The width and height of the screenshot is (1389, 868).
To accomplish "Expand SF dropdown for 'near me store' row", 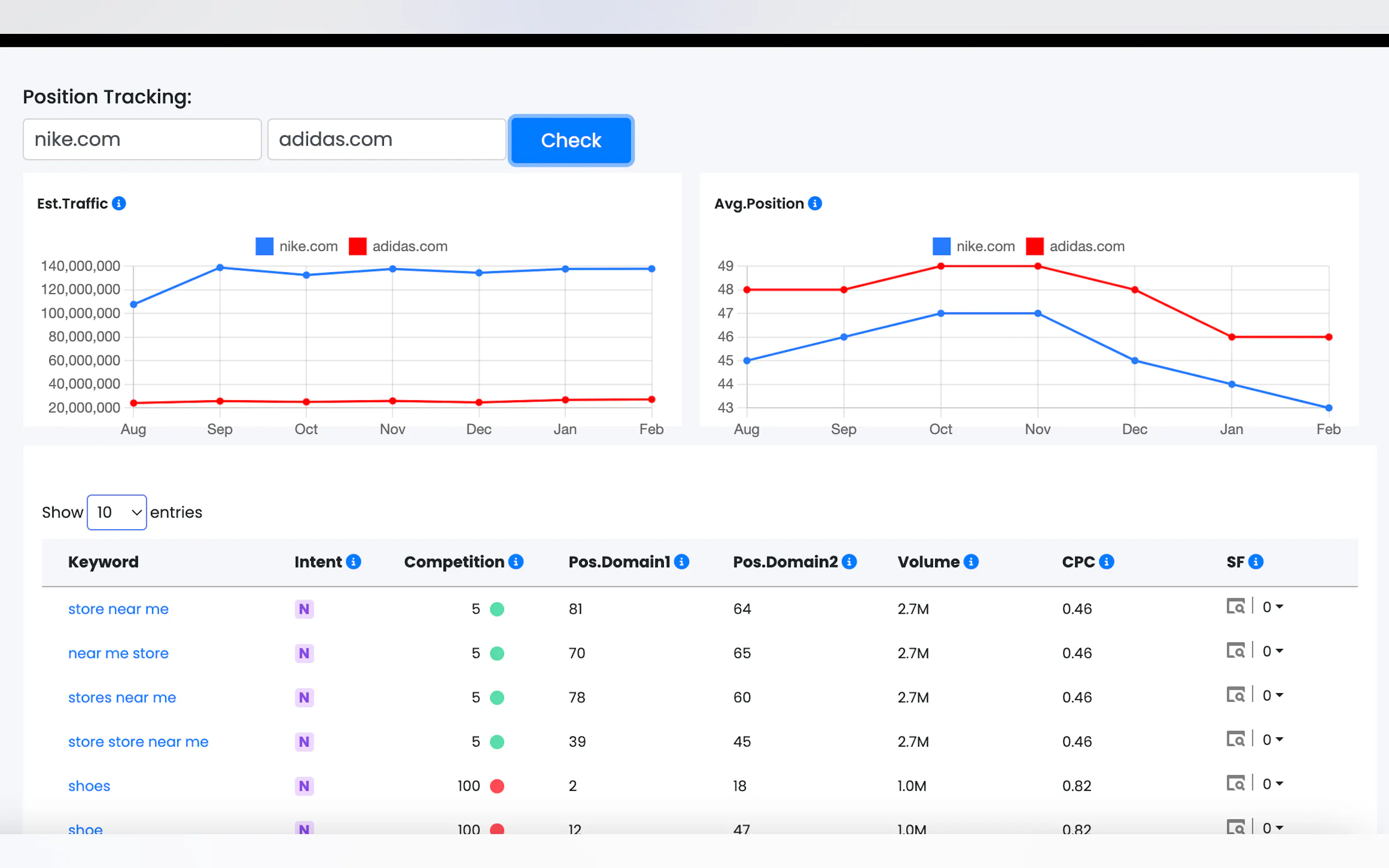I will 1273,651.
